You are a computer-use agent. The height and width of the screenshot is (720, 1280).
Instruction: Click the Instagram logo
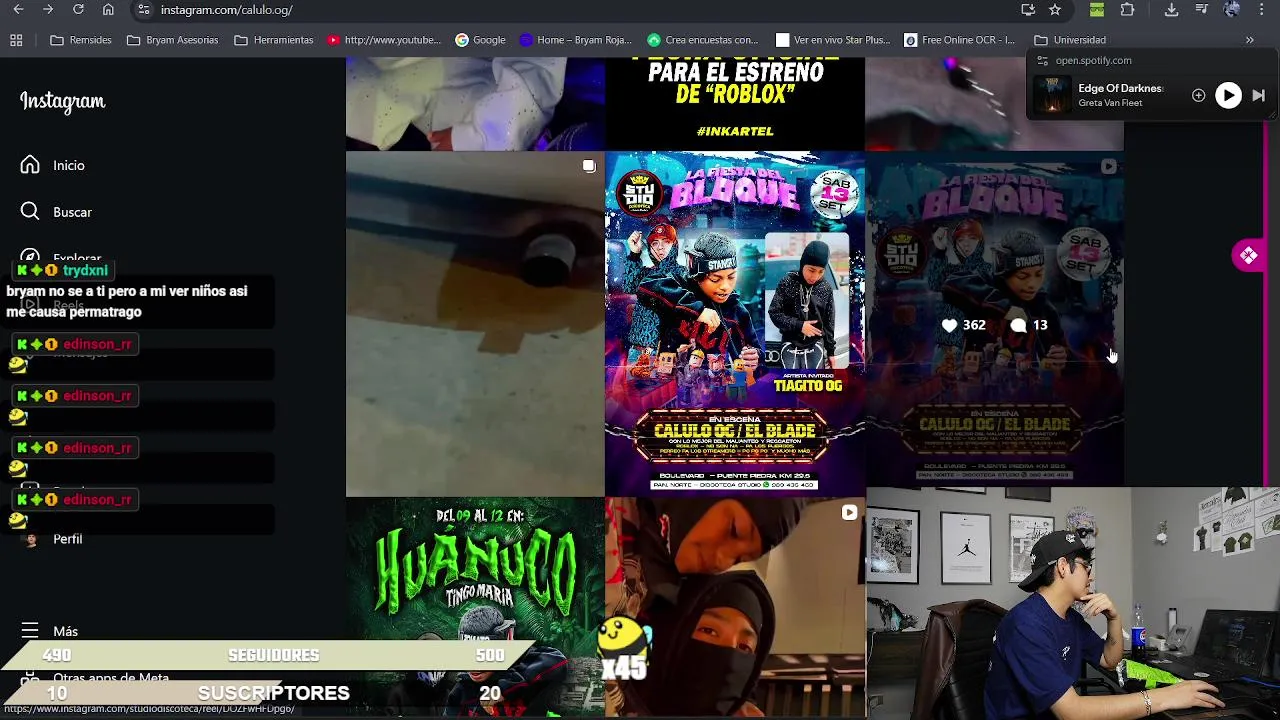(62, 102)
